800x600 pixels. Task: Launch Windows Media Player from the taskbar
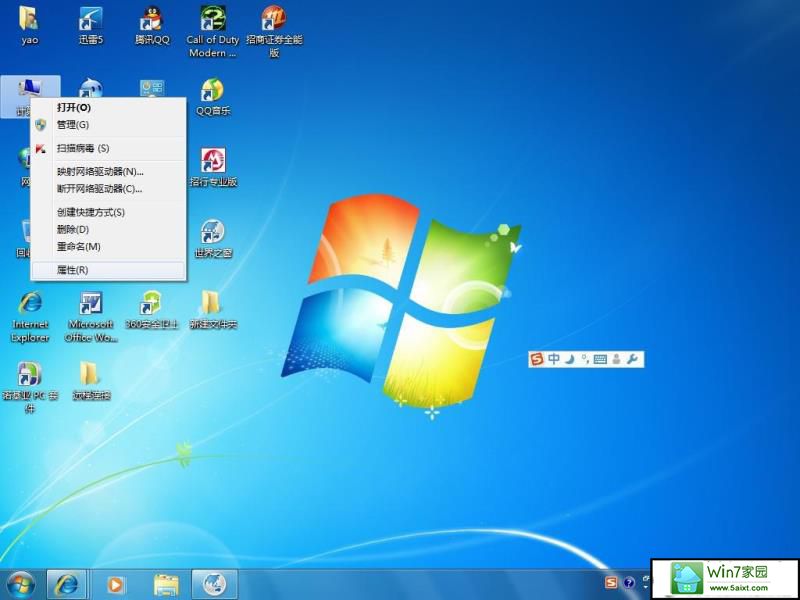click(116, 585)
